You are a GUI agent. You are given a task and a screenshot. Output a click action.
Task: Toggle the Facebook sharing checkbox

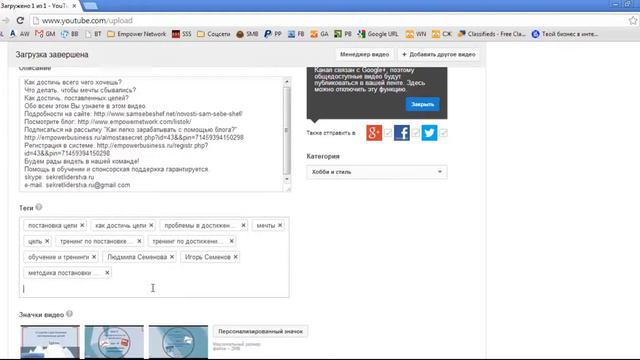tap(416, 133)
